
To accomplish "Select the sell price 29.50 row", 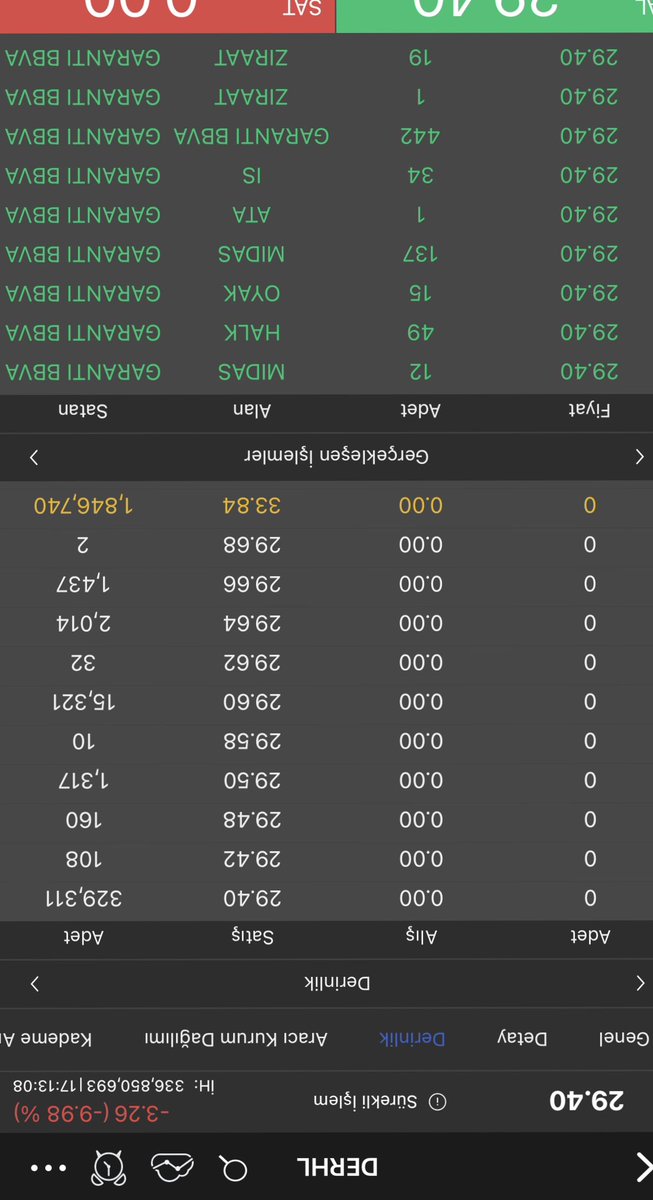I will pyautogui.click(x=326, y=780).
